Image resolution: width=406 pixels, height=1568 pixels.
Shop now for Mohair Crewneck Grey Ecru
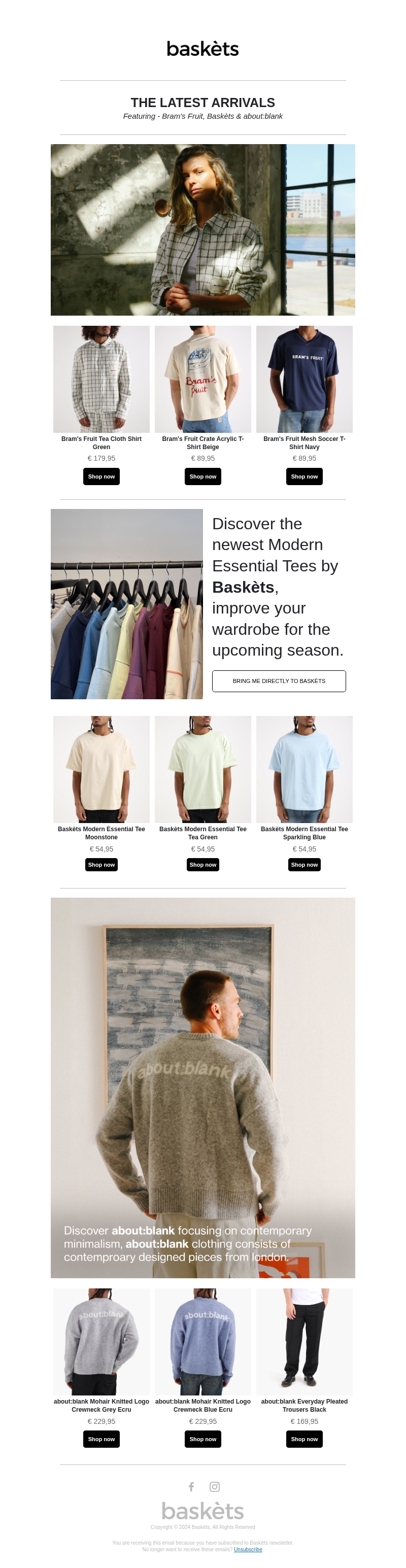click(101, 1439)
